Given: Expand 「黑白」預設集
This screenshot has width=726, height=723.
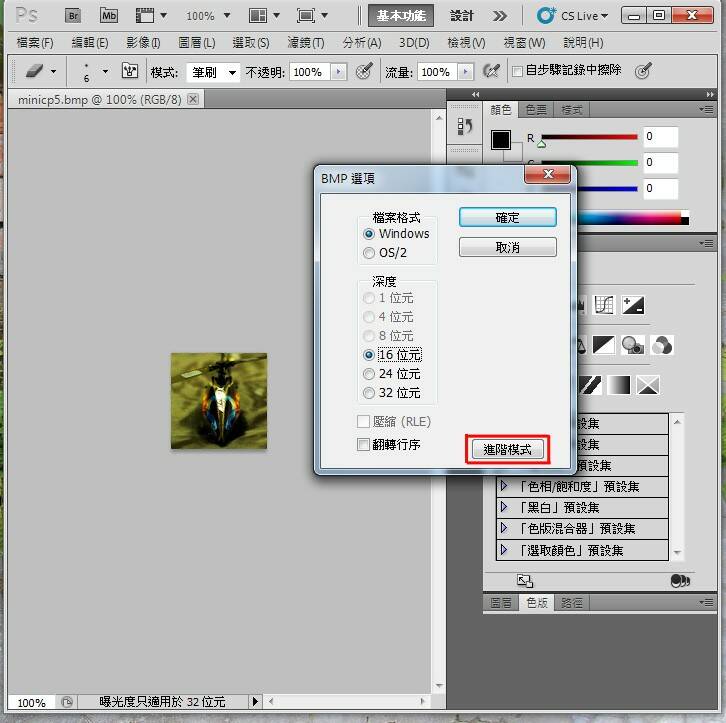Looking at the screenshot, I should coord(504,507).
